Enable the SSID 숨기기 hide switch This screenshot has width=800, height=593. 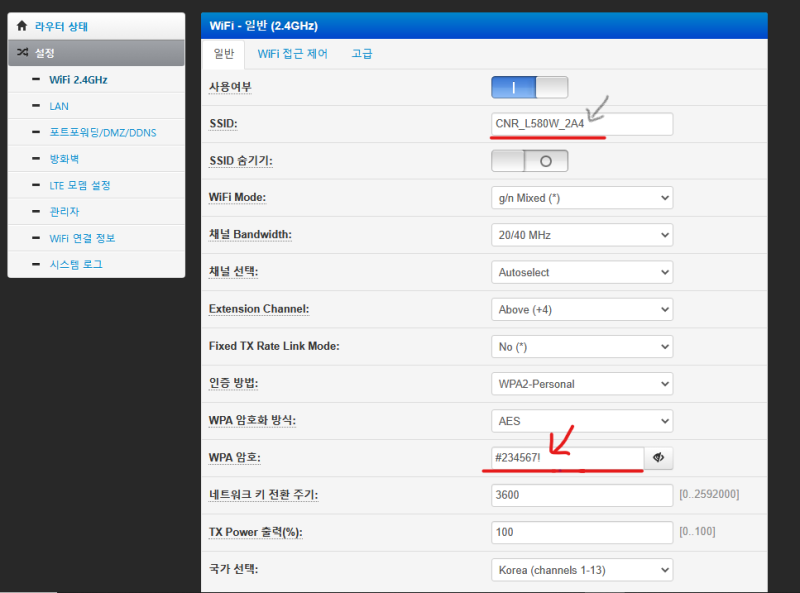(529, 160)
